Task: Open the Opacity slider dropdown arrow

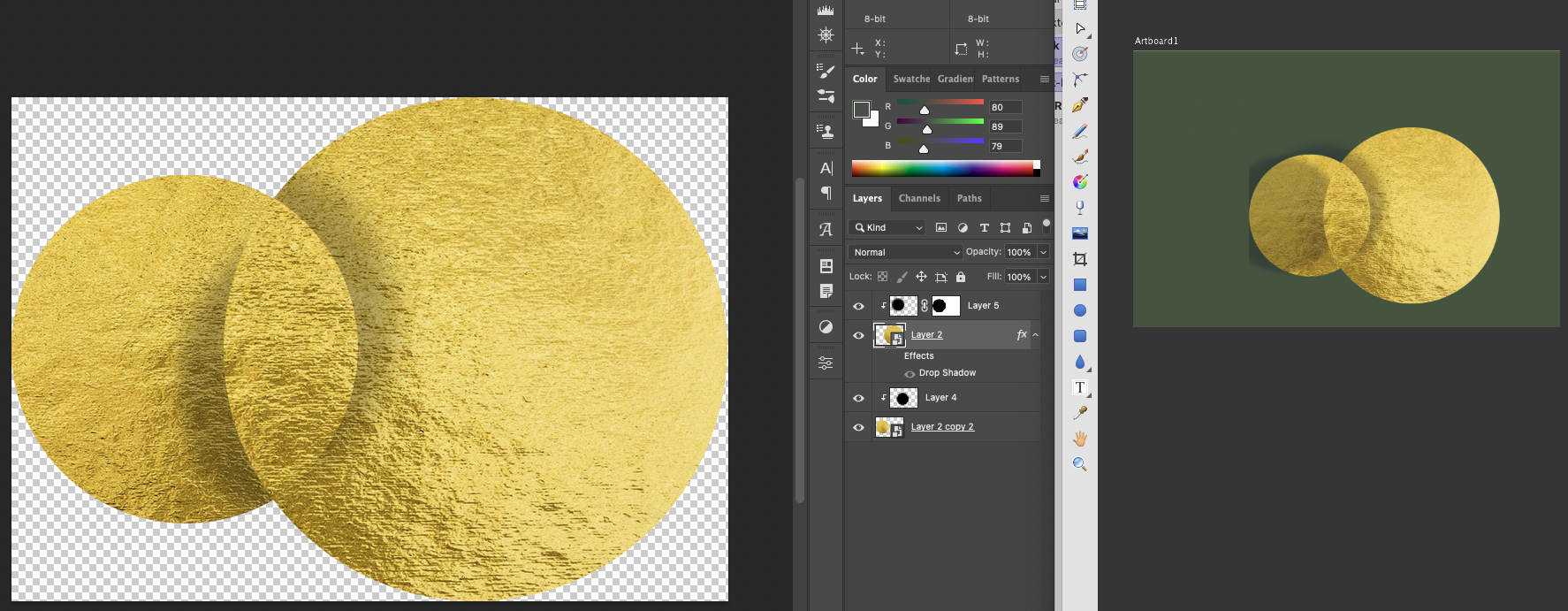Action: (1043, 252)
